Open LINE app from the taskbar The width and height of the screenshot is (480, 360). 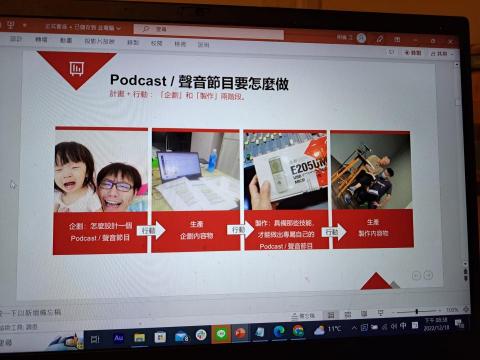(x=221, y=334)
